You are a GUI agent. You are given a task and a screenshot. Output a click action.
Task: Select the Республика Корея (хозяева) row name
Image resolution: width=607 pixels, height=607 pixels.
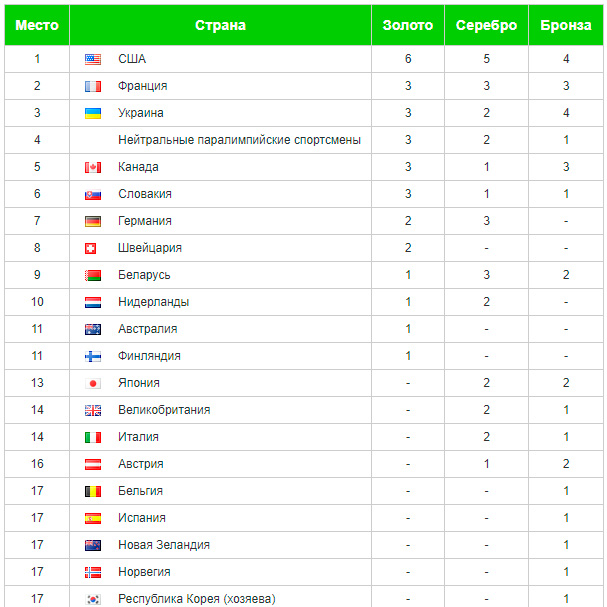[197, 599]
